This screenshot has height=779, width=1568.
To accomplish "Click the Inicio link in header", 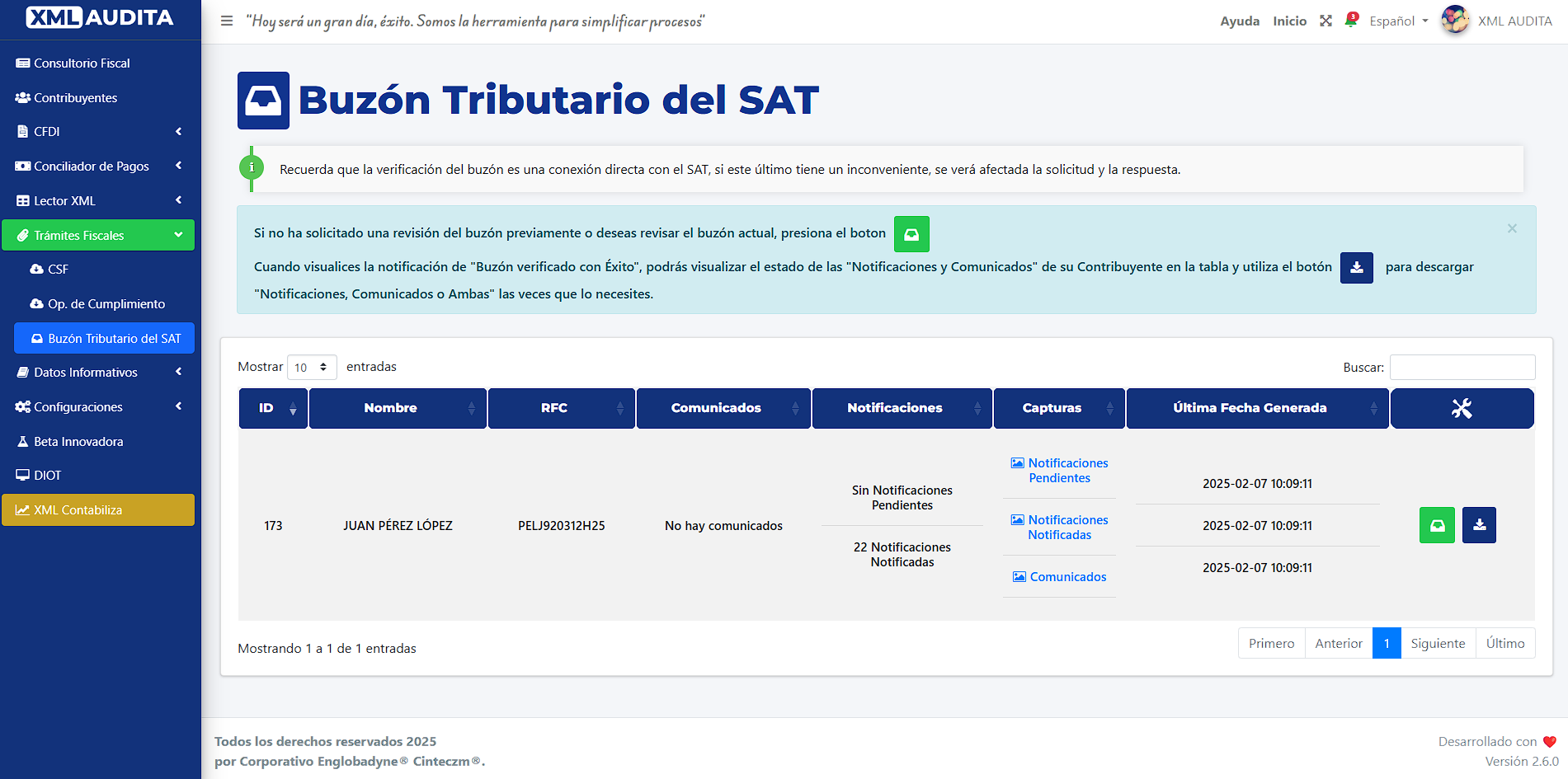I will (1289, 21).
